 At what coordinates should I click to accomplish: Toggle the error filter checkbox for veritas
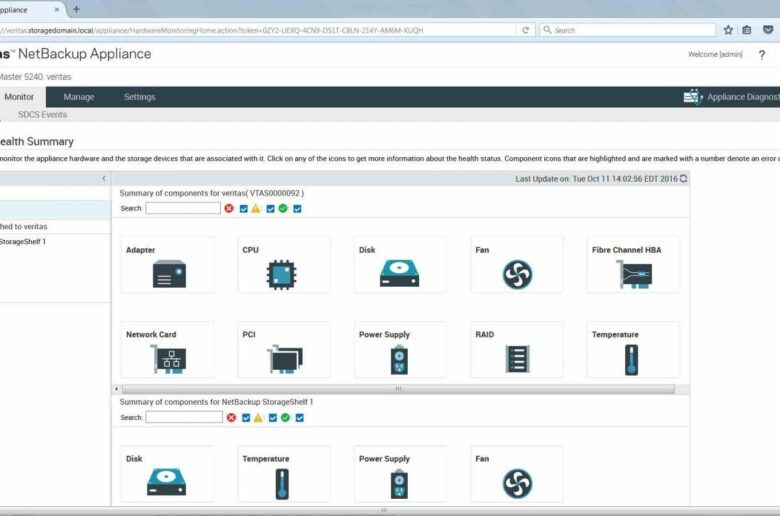(244, 209)
